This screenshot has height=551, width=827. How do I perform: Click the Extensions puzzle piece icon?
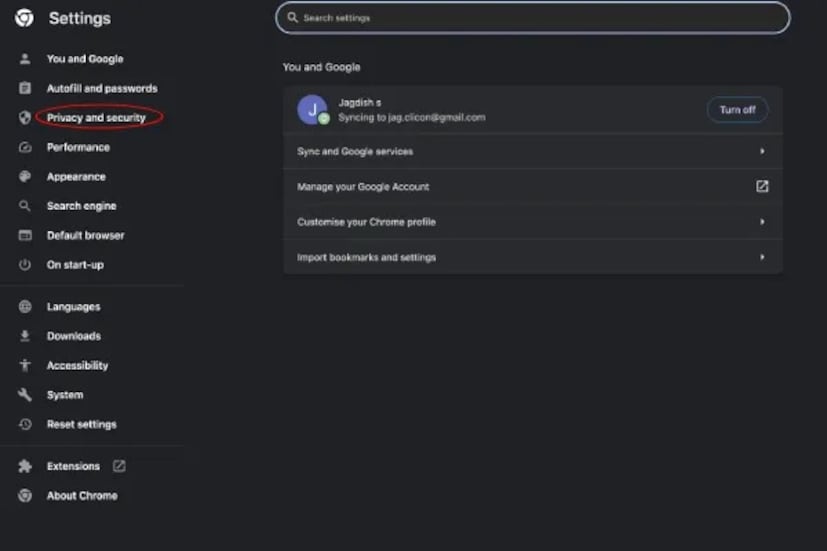click(x=25, y=466)
